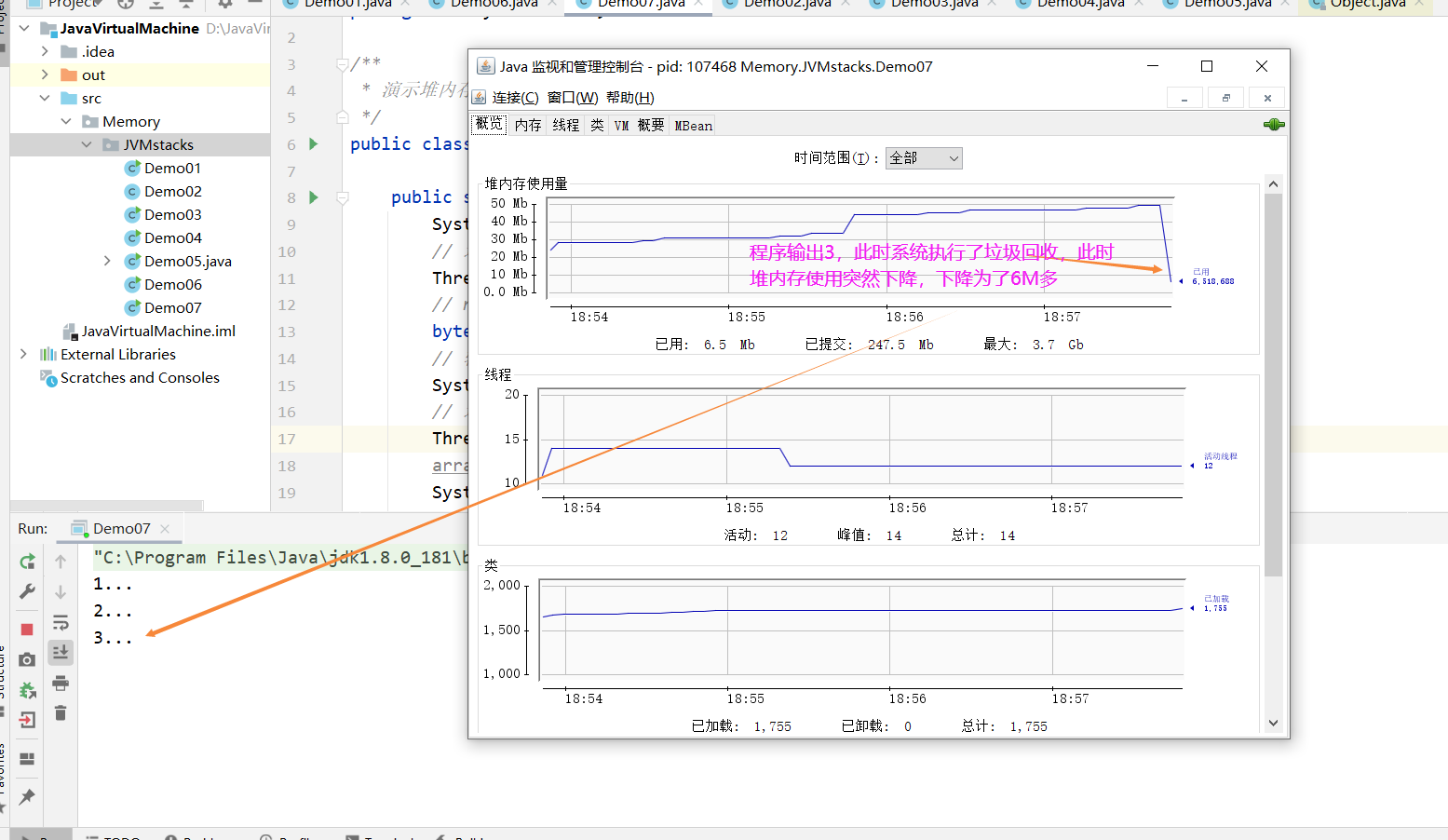
Task: Click the restore layout icon in Run panel
Action: coord(27,758)
